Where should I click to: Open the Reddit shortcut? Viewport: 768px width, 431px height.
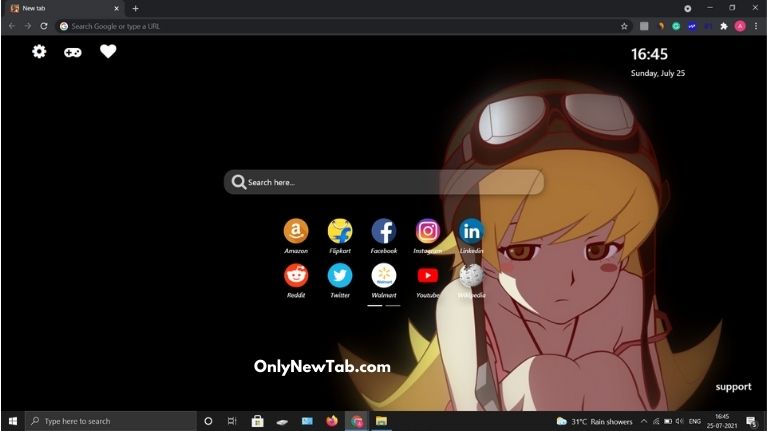[x=296, y=276]
